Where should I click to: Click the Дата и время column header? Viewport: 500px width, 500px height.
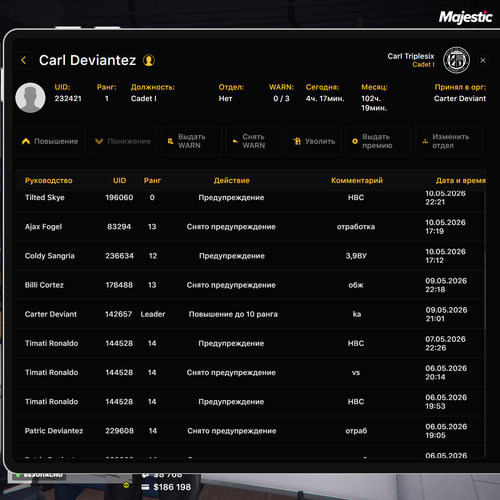click(461, 181)
